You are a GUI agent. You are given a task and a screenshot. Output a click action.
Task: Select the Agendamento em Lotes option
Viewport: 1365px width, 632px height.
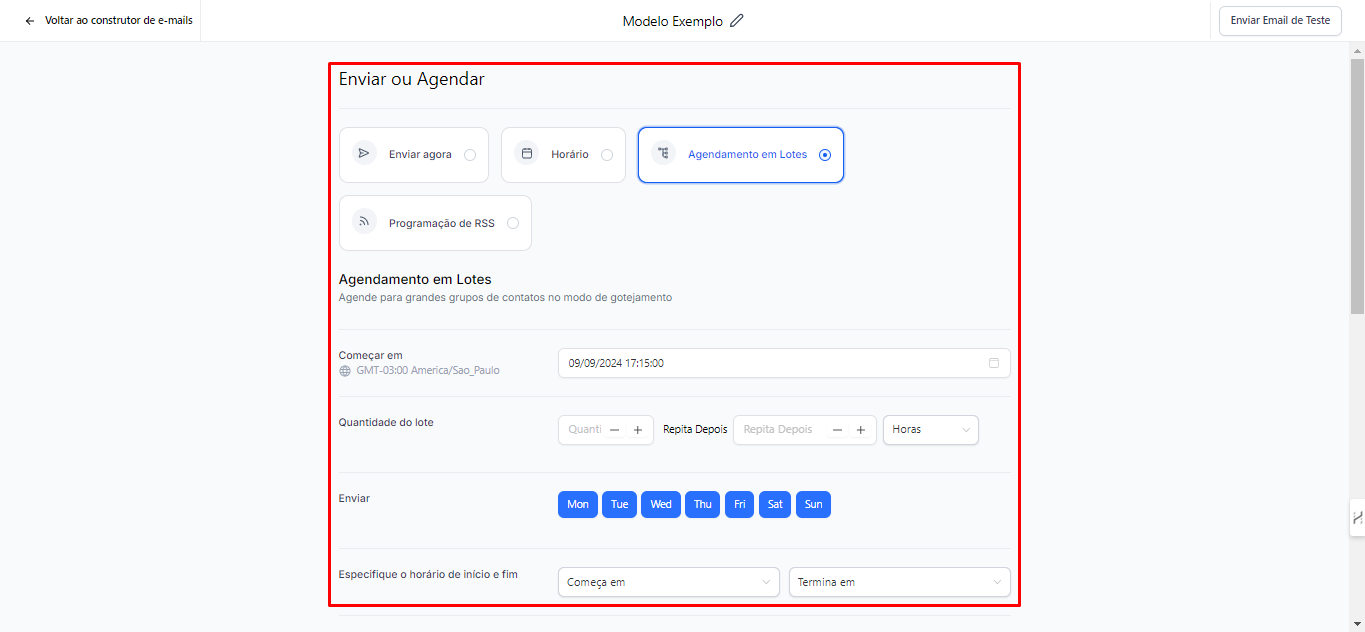click(824, 155)
